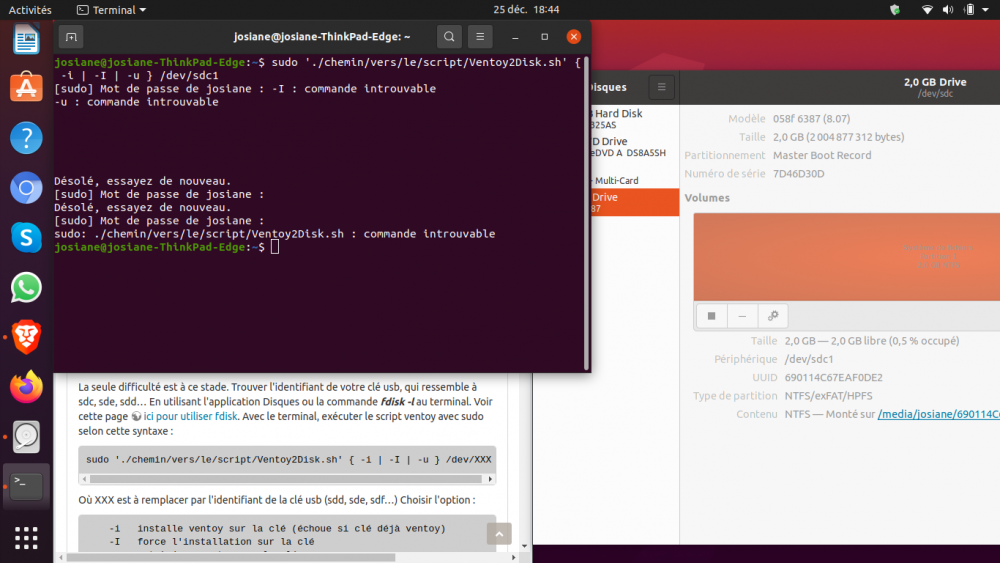Open the Terminal app menu in top bar
This screenshot has height=563, width=1000.
(111, 10)
